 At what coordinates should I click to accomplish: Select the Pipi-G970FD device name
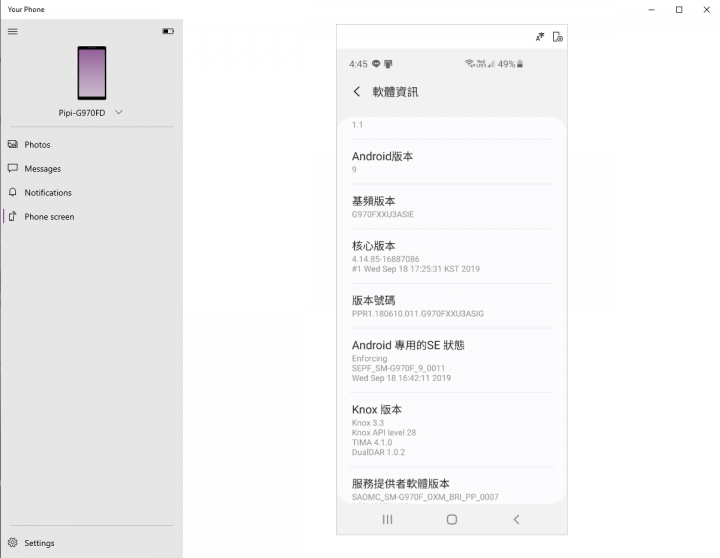82,113
